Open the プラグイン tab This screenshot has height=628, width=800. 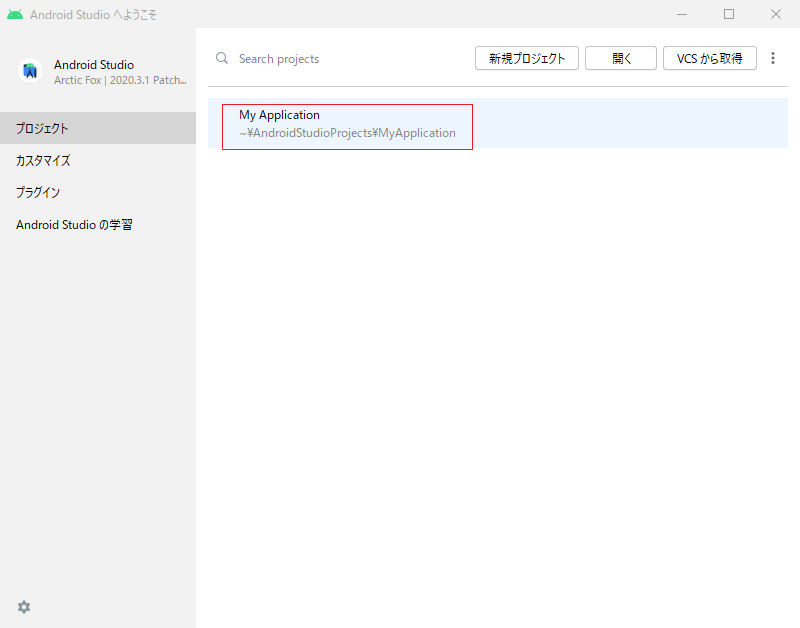point(98,192)
